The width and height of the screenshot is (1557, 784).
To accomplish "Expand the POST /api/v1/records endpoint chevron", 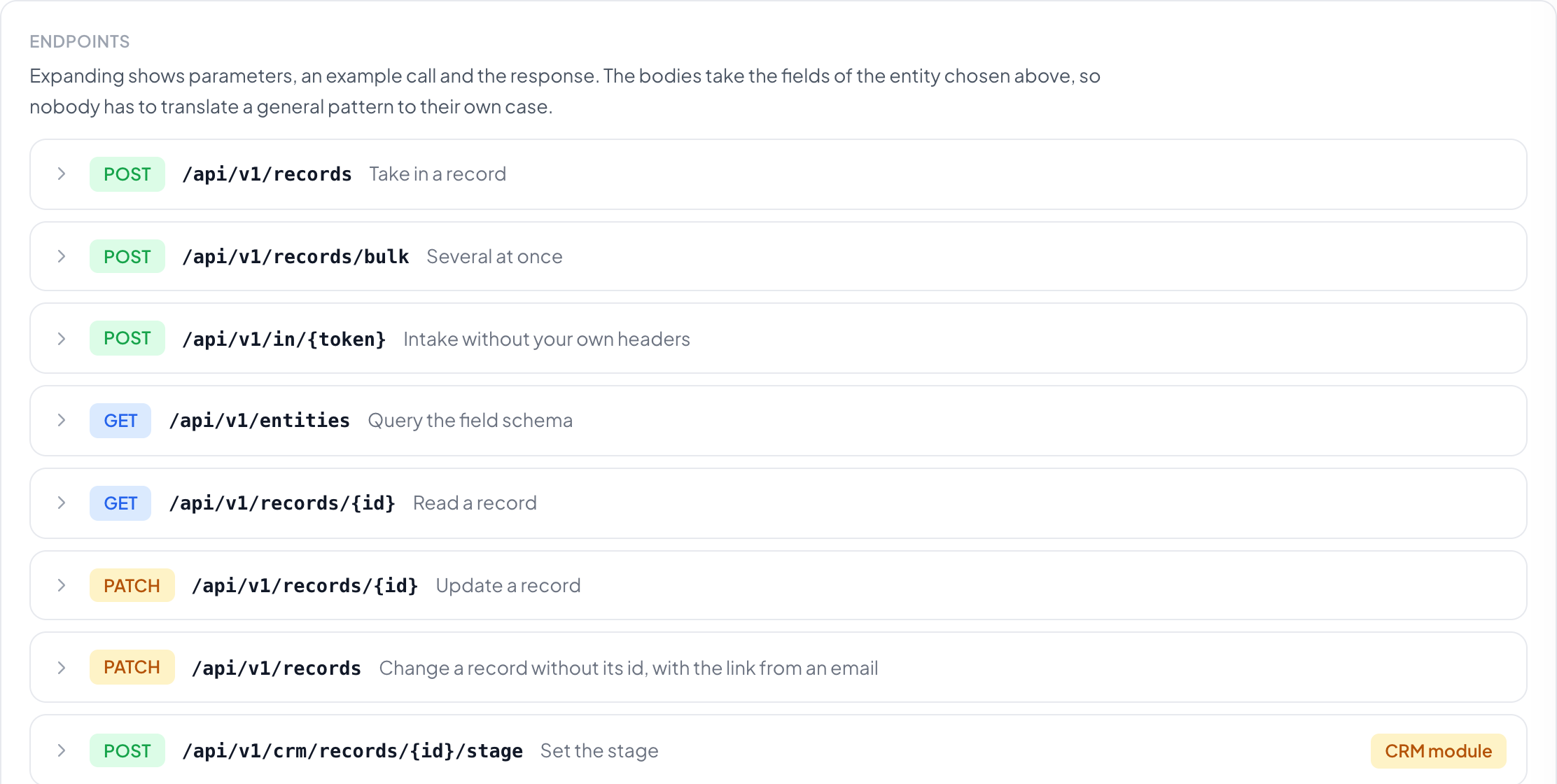I will (62, 174).
